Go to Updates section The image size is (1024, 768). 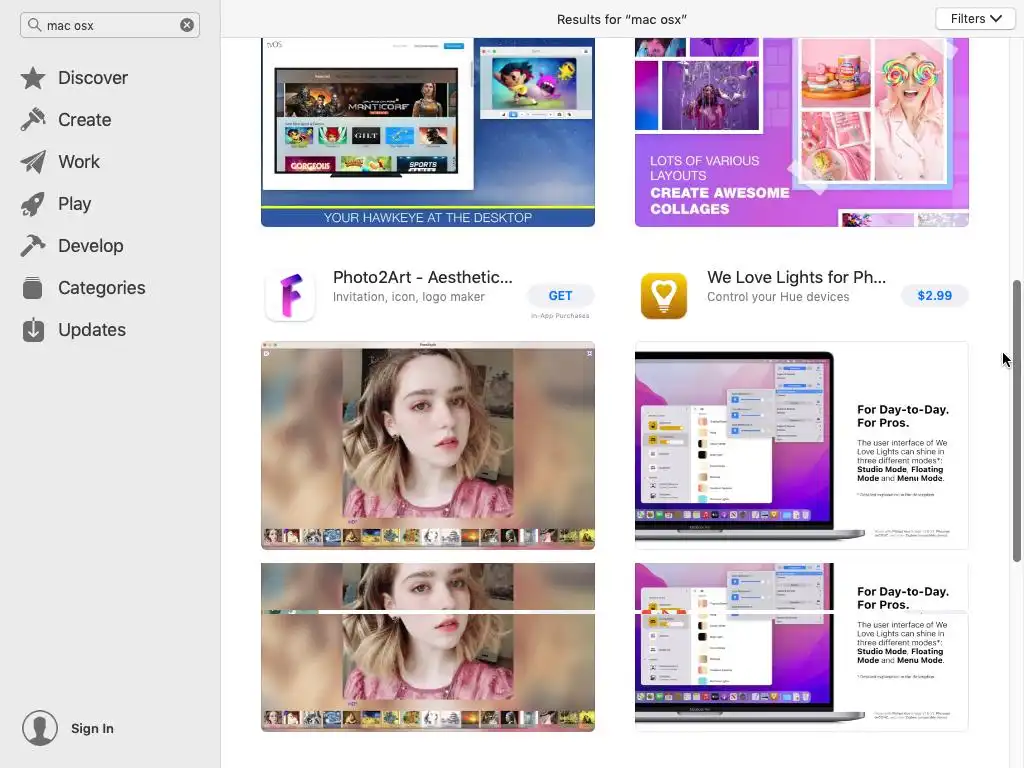coord(92,330)
